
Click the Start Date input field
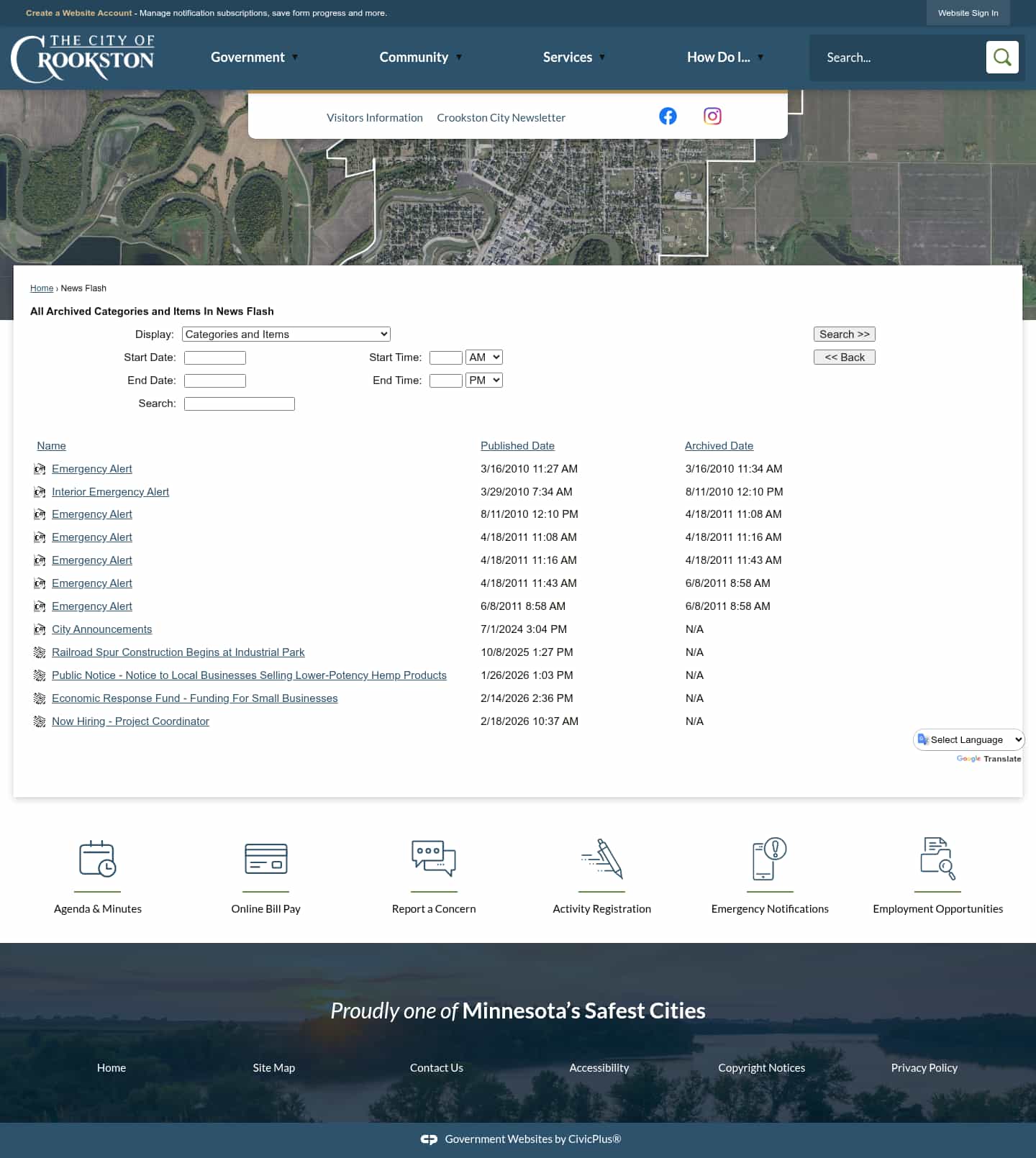(x=214, y=357)
